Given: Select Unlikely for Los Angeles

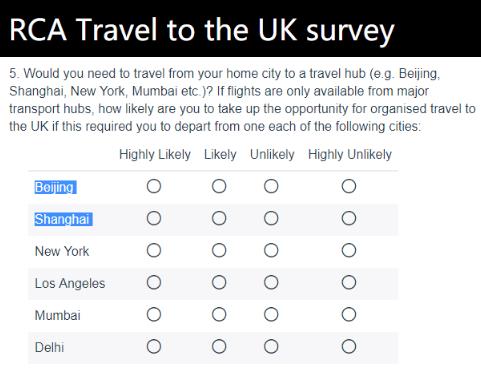Looking at the screenshot, I should click(271, 282).
